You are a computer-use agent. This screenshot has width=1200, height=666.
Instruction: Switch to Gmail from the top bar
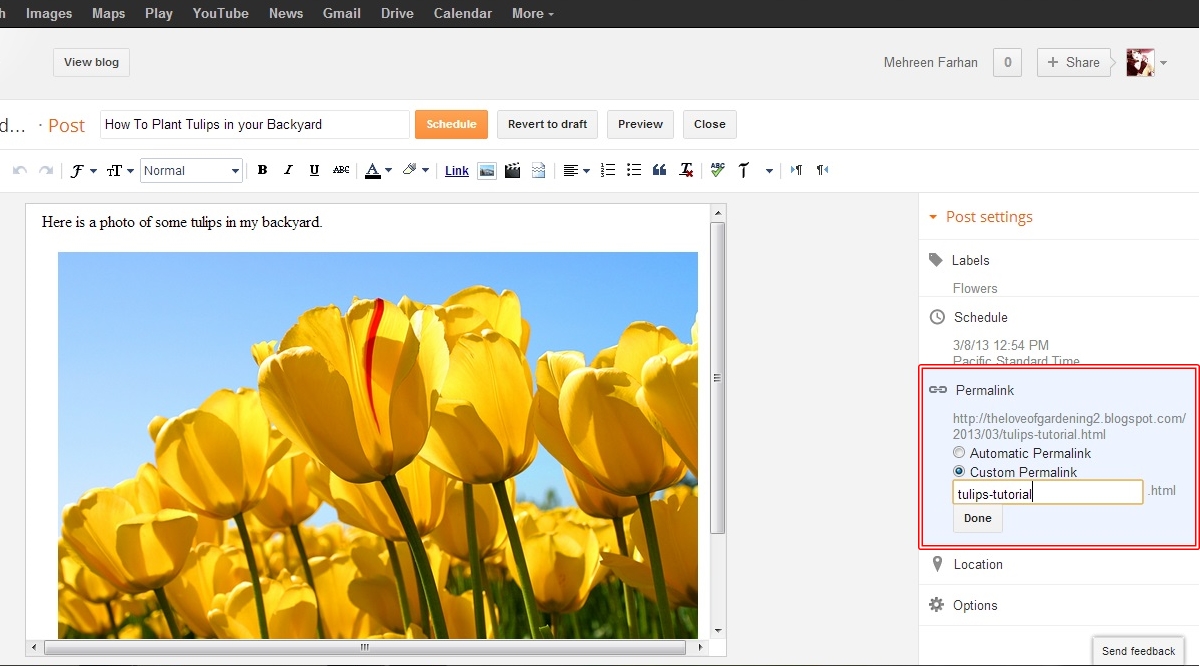tap(341, 13)
